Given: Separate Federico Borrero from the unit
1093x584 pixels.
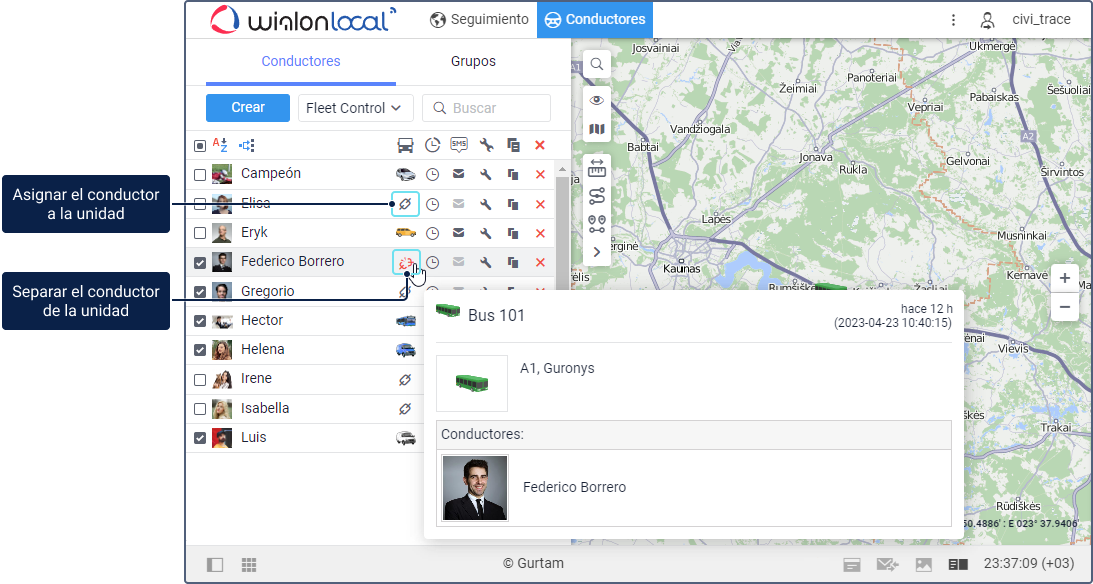Looking at the screenshot, I should 406,263.
